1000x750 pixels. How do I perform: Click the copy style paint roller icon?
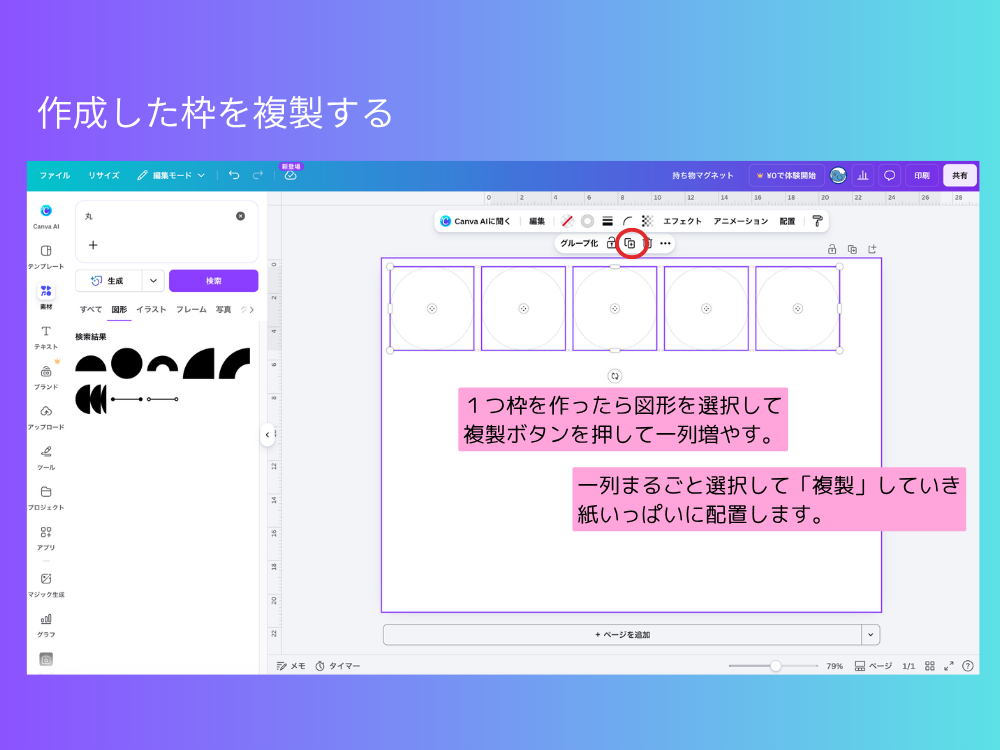pos(818,221)
